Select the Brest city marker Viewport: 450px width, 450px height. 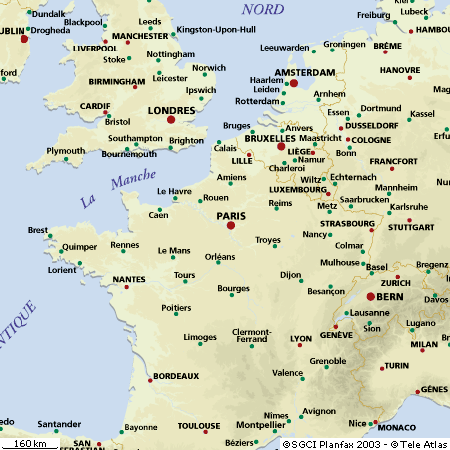[50, 236]
